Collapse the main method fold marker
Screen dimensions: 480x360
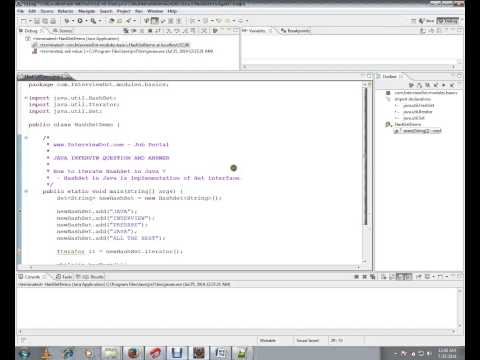coord(25,191)
